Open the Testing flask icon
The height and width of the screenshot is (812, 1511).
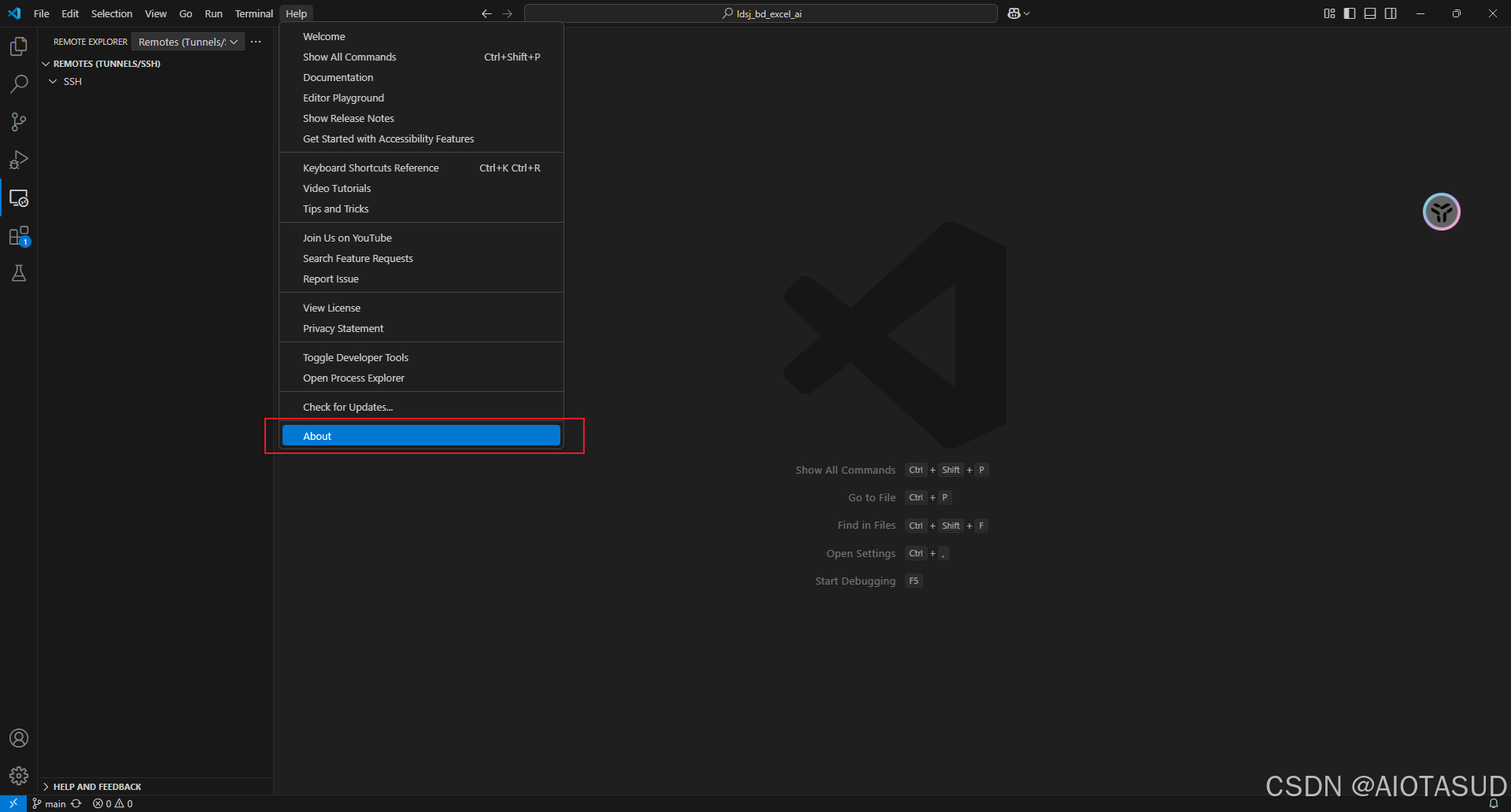(19, 273)
